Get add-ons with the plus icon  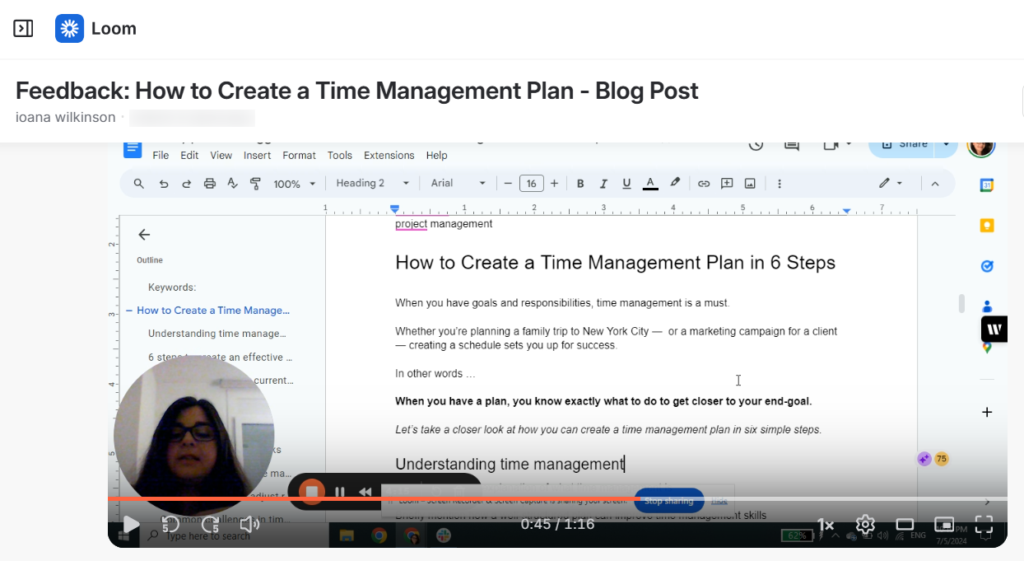pyautogui.click(x=987, y=412)
